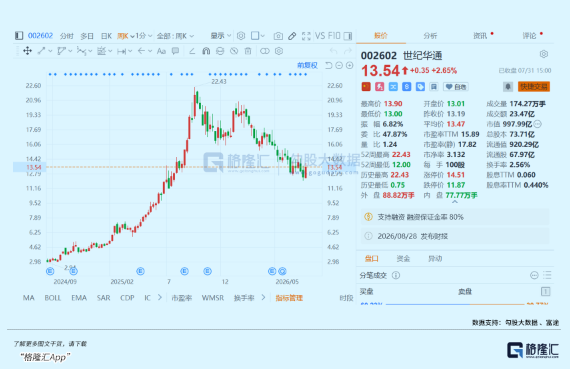
Task: Click the camera screenshot icon
Action: click(x=278, y=36)
